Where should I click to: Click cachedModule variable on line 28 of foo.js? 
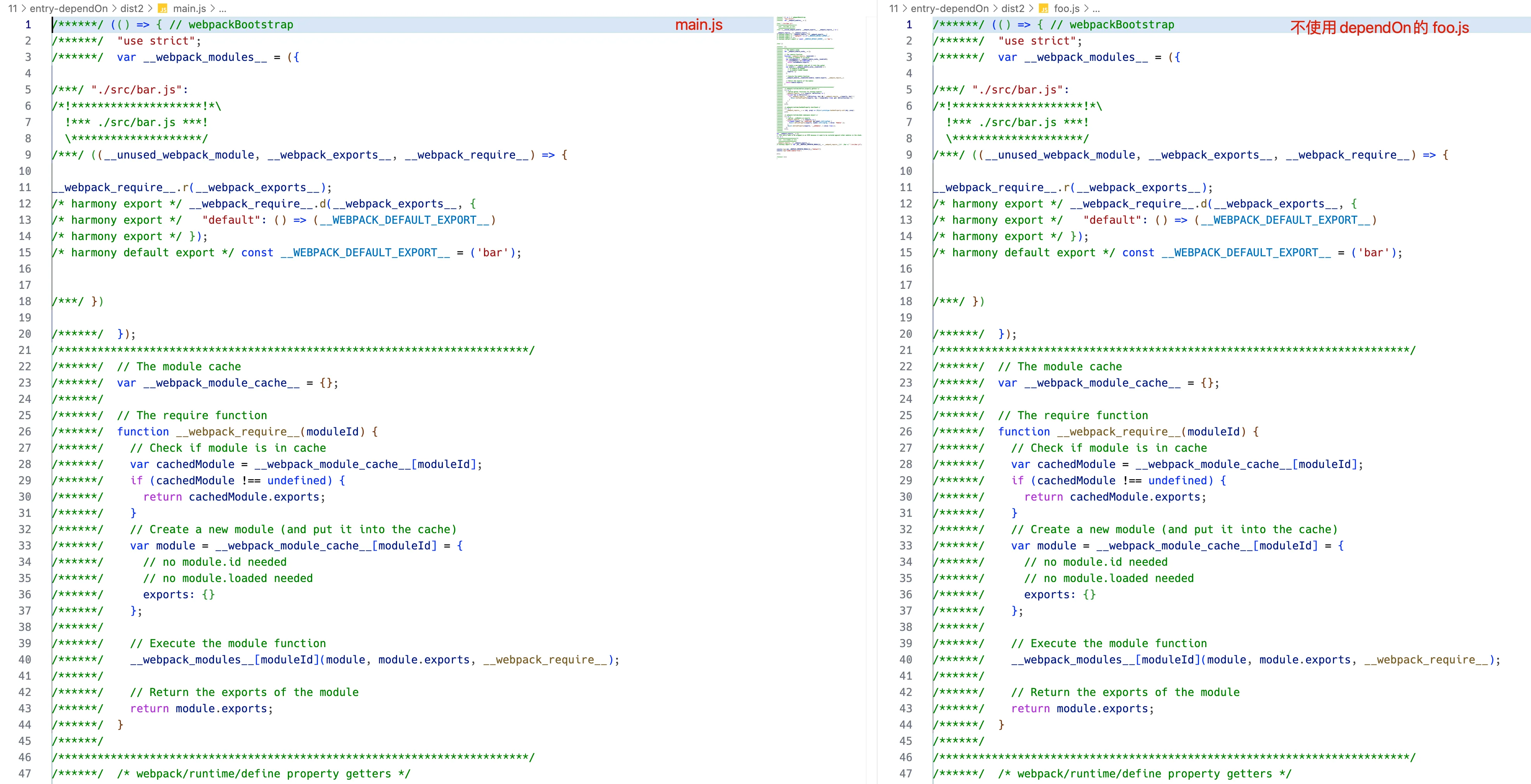[1076, 464]
